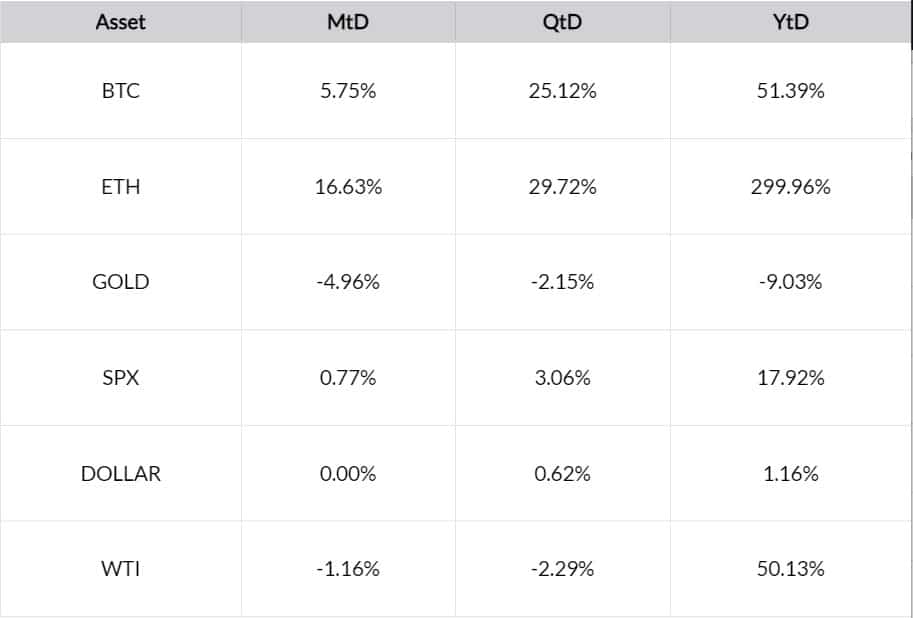Click ETH month-to-date value 16.63%
This screenshot has width=913, height=618.
tap(348, 186)
